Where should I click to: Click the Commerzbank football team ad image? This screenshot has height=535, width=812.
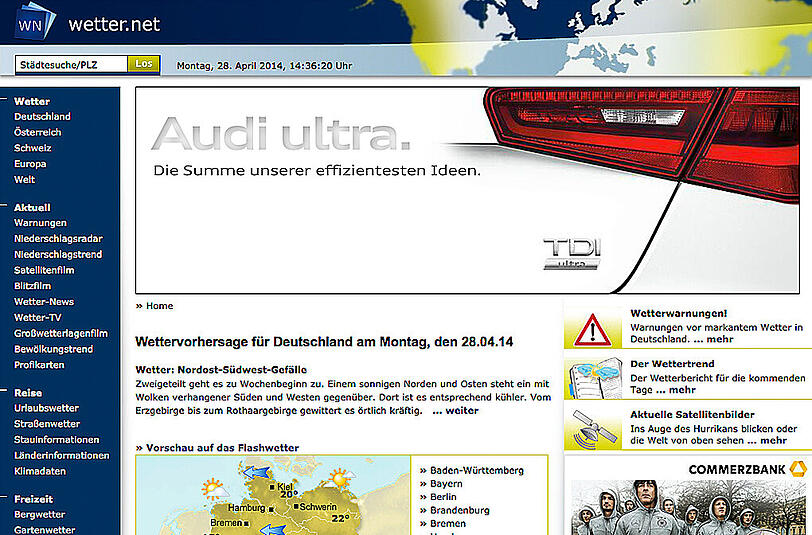[x=690, y=508]
